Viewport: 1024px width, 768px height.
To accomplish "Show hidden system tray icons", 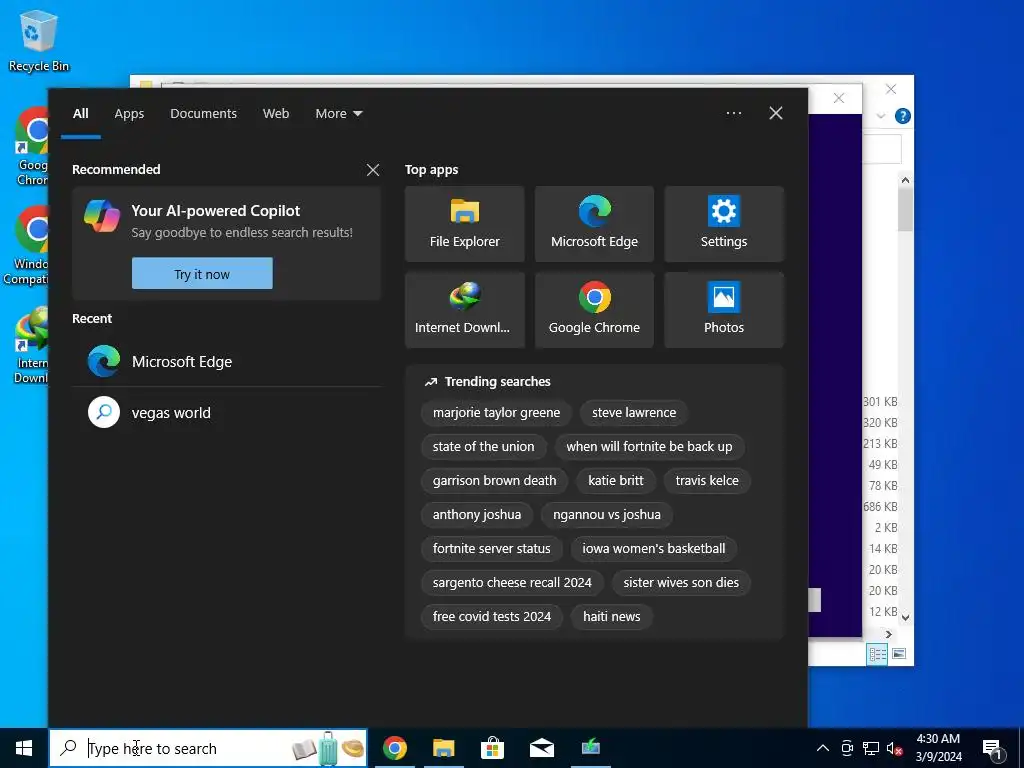I will (x=823, y=748).
